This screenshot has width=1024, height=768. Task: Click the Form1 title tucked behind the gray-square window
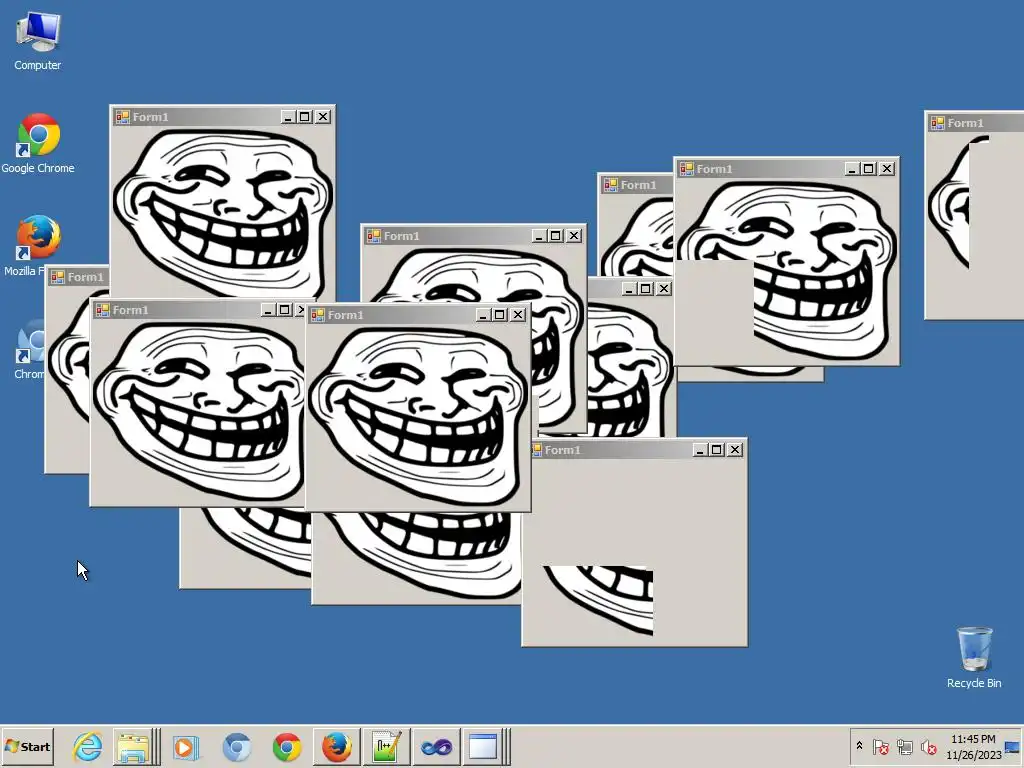(x=638, y=185)
